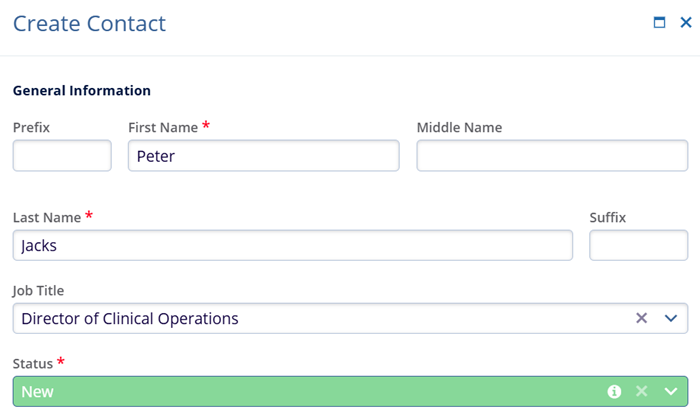
Task: Click the First Name field containing Peter
Action: click(263, 156)
